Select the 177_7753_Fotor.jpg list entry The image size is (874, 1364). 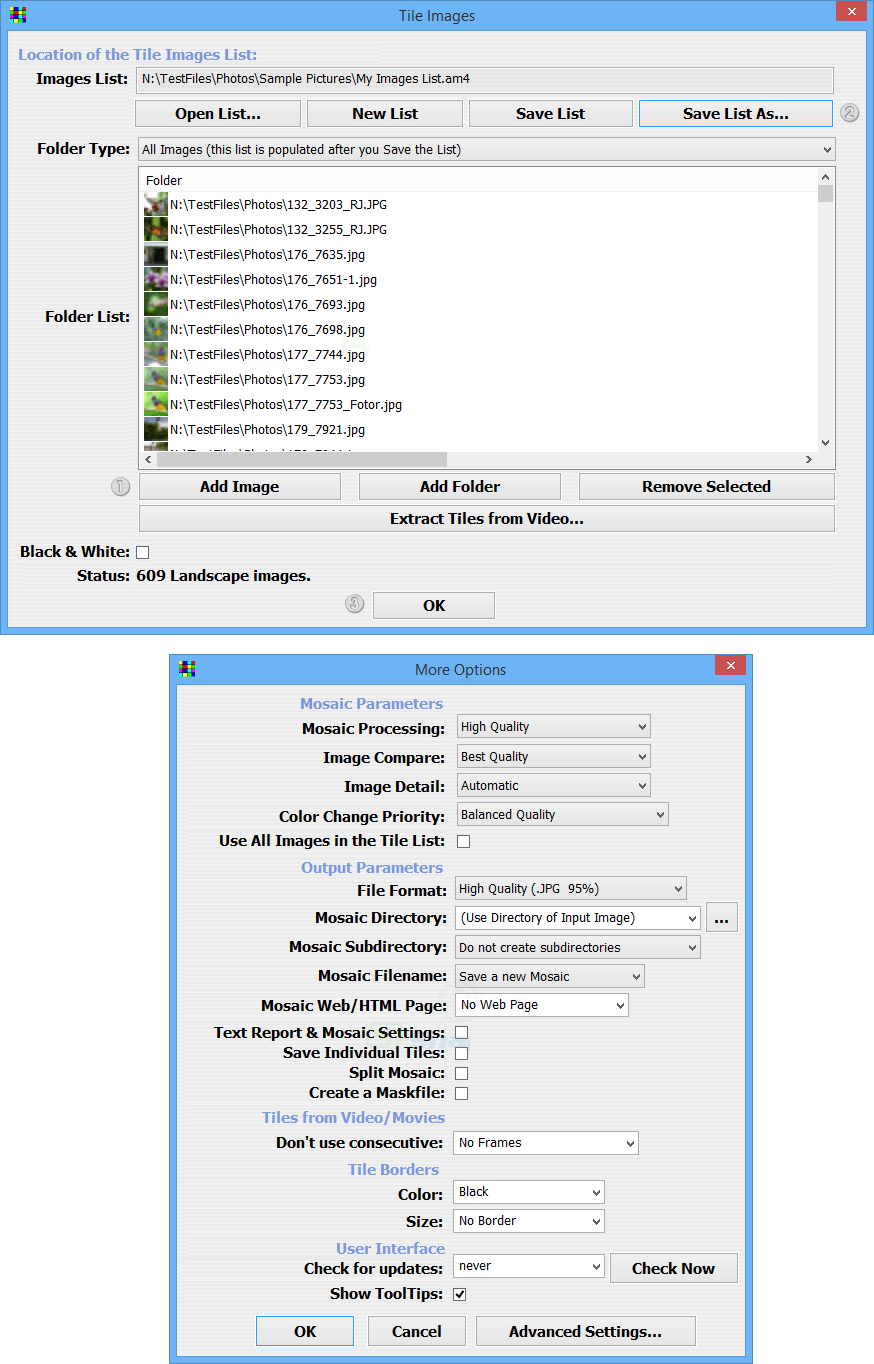click(x=286, y=405)
